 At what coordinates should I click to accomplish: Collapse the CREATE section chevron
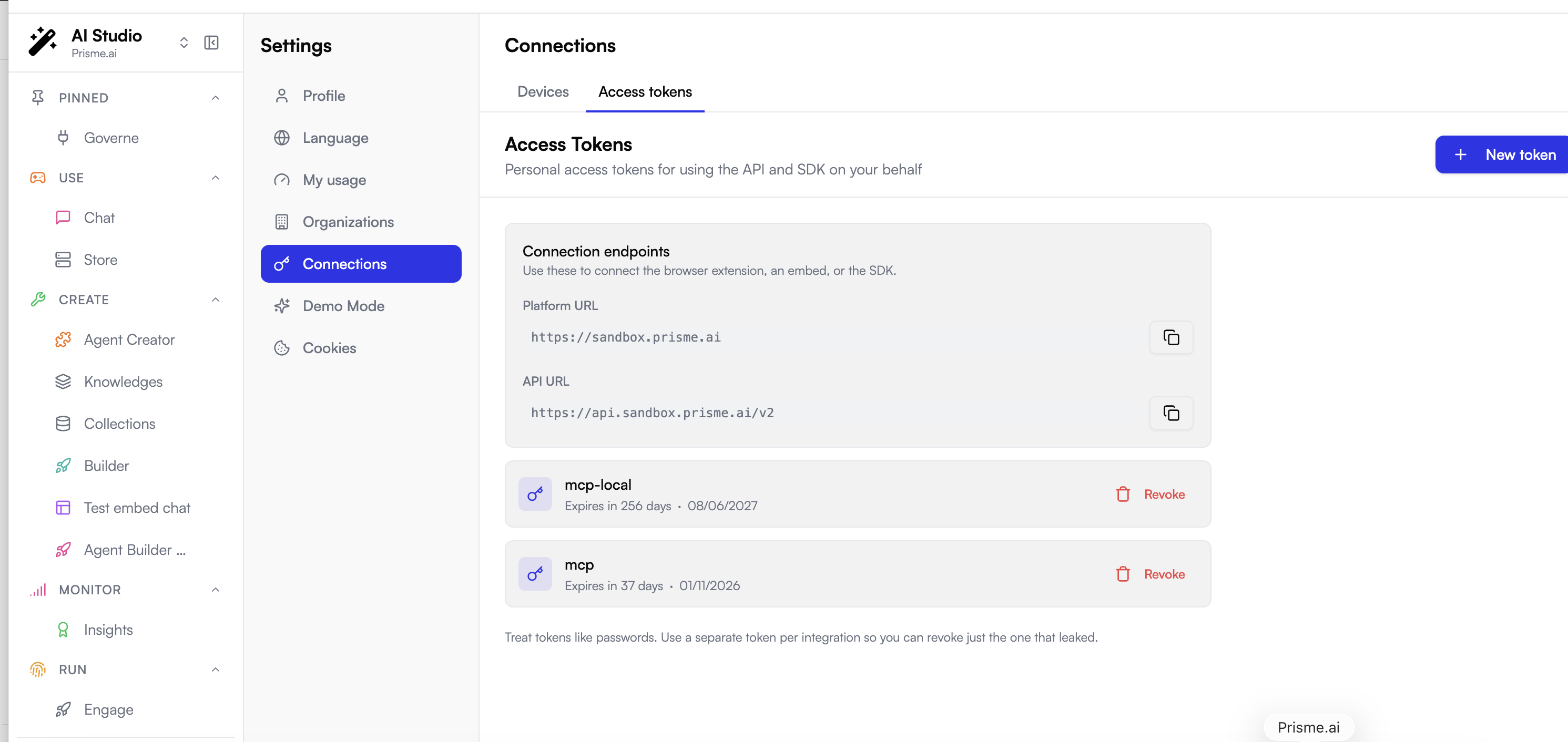click(216, 300)
